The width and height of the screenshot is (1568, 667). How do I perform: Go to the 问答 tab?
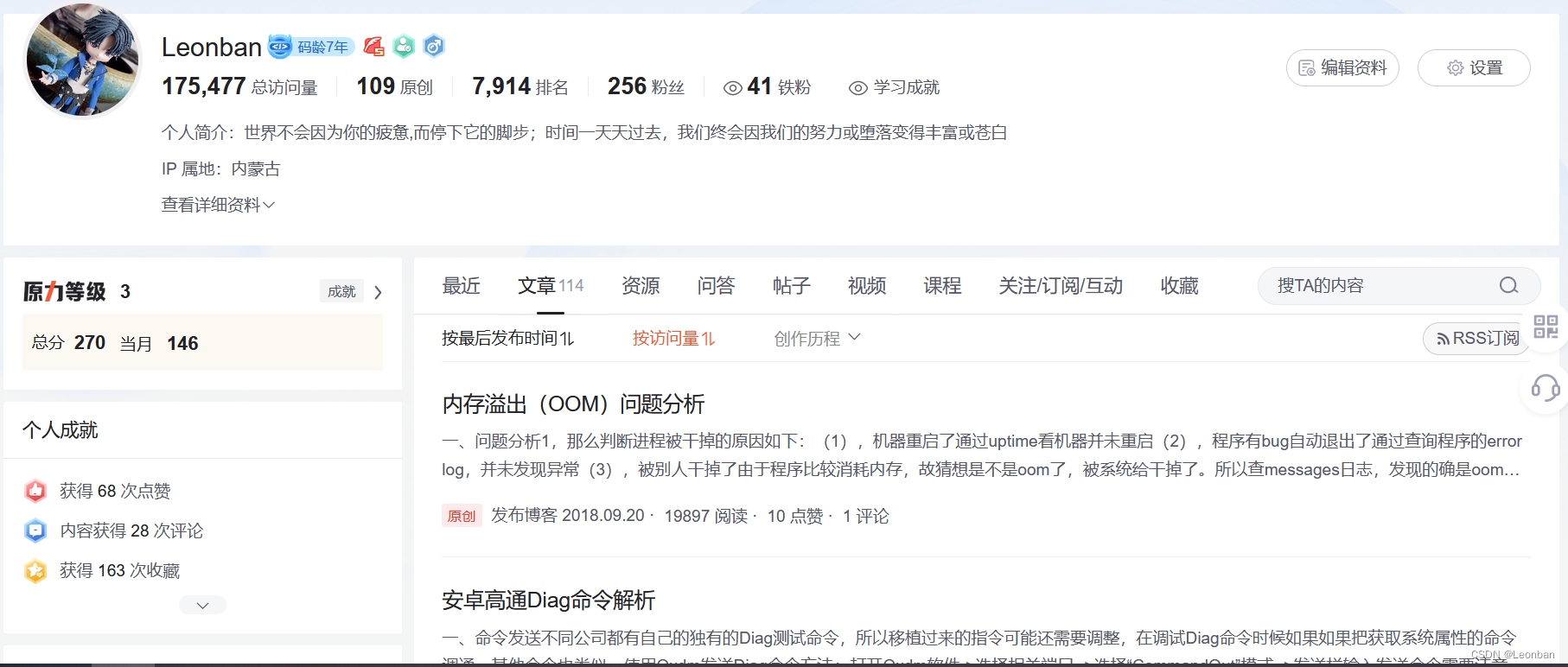[x=716, y=286]
